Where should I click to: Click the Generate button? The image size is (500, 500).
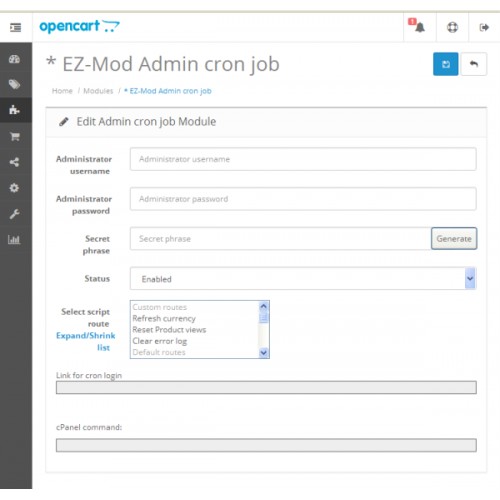(x=454, y=239)
